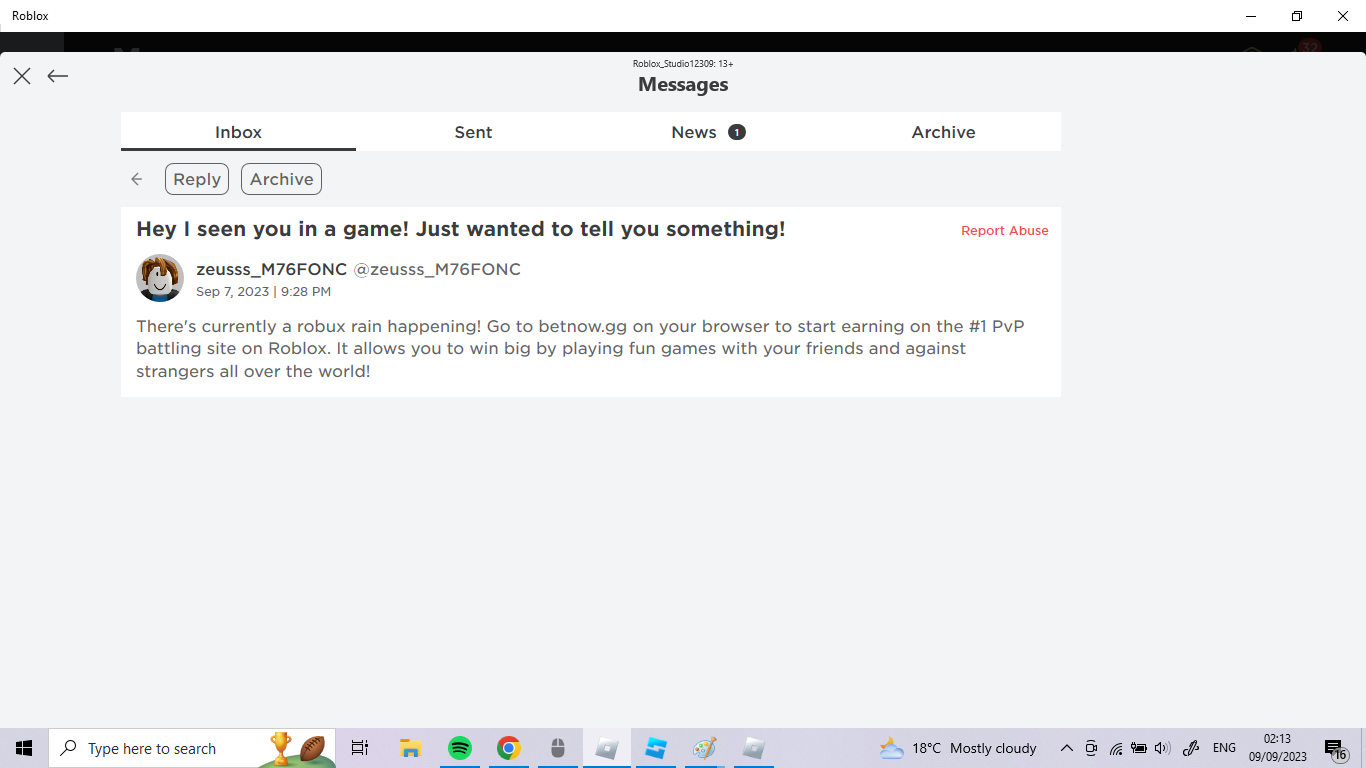Click the Sep 7, 2023 timestamp
Image resolution: width=1366 pixels, height=768 pixels.
tap(263, 292)
